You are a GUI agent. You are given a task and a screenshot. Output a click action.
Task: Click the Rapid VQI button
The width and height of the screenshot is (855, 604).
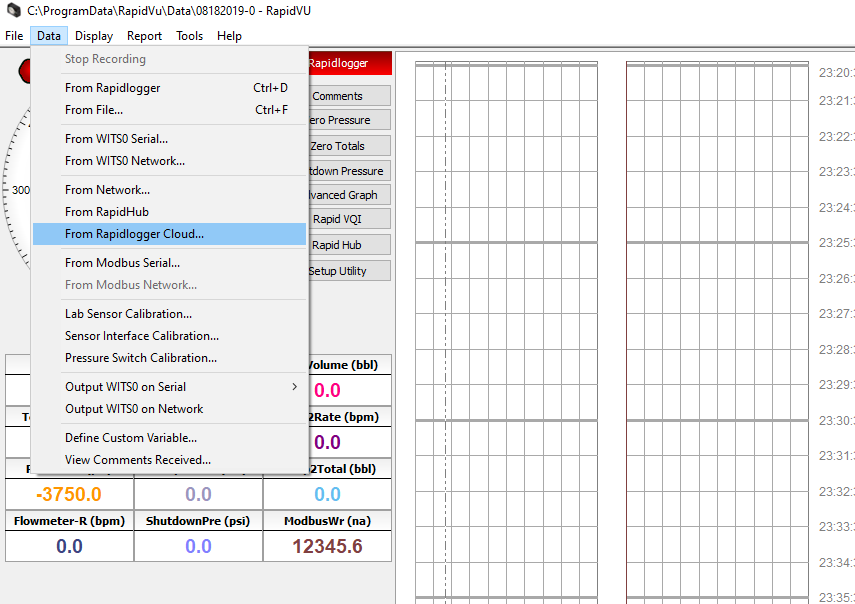pos(338,219)
